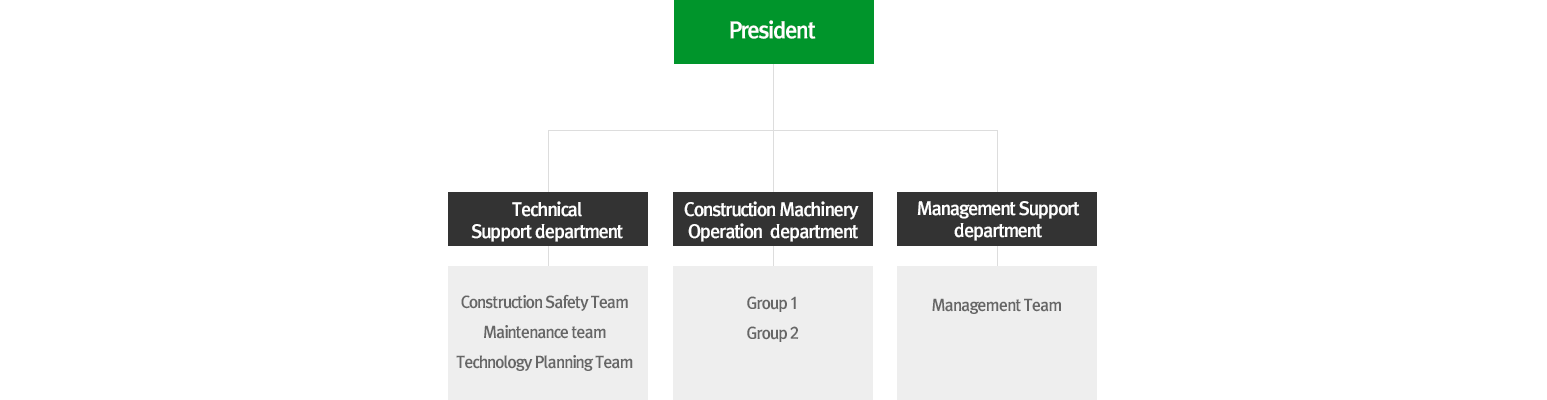Click the vertical connector line below President
1547x400 pixels.
click(x=773, y=96)
